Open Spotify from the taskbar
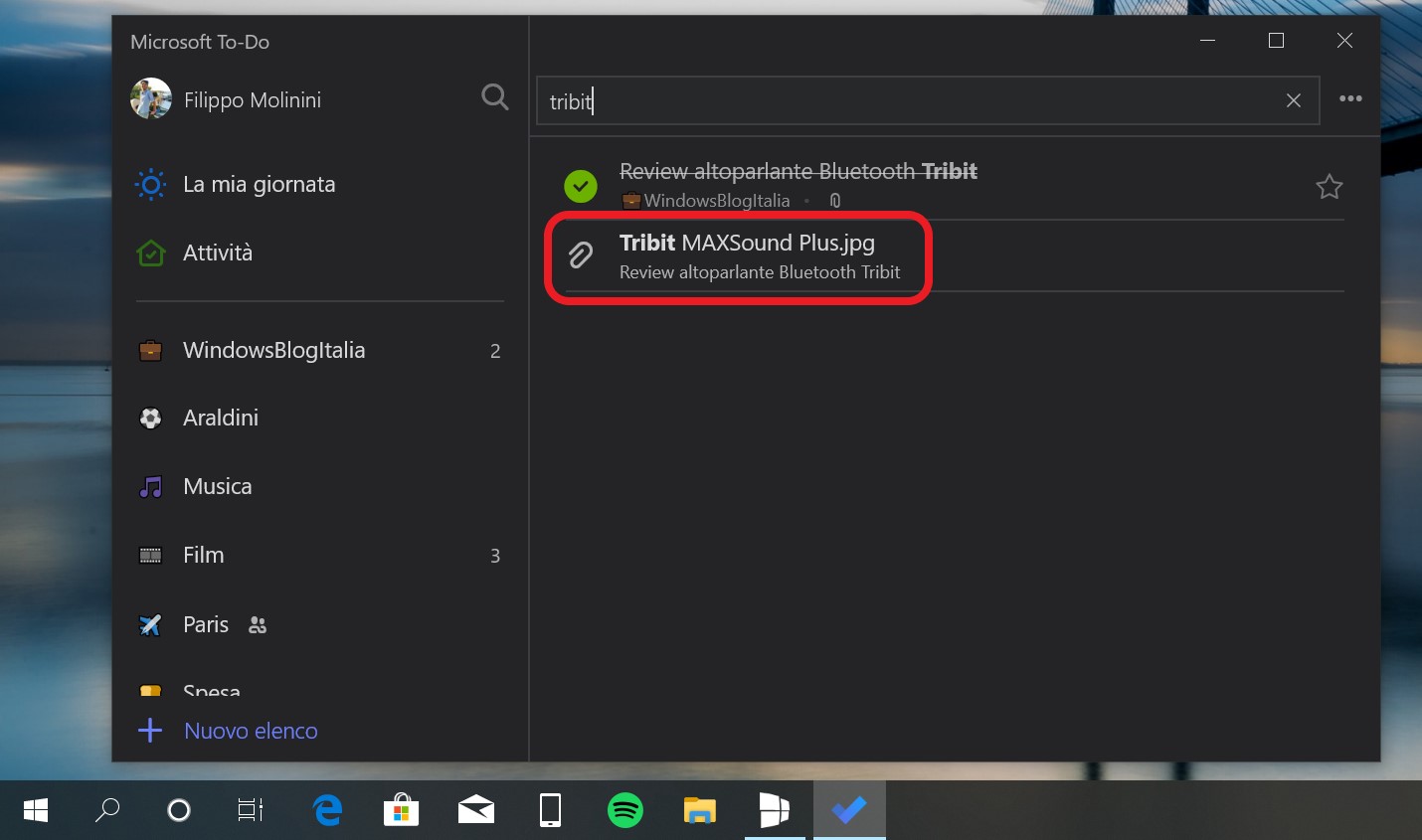 click(x=625, y=810)
